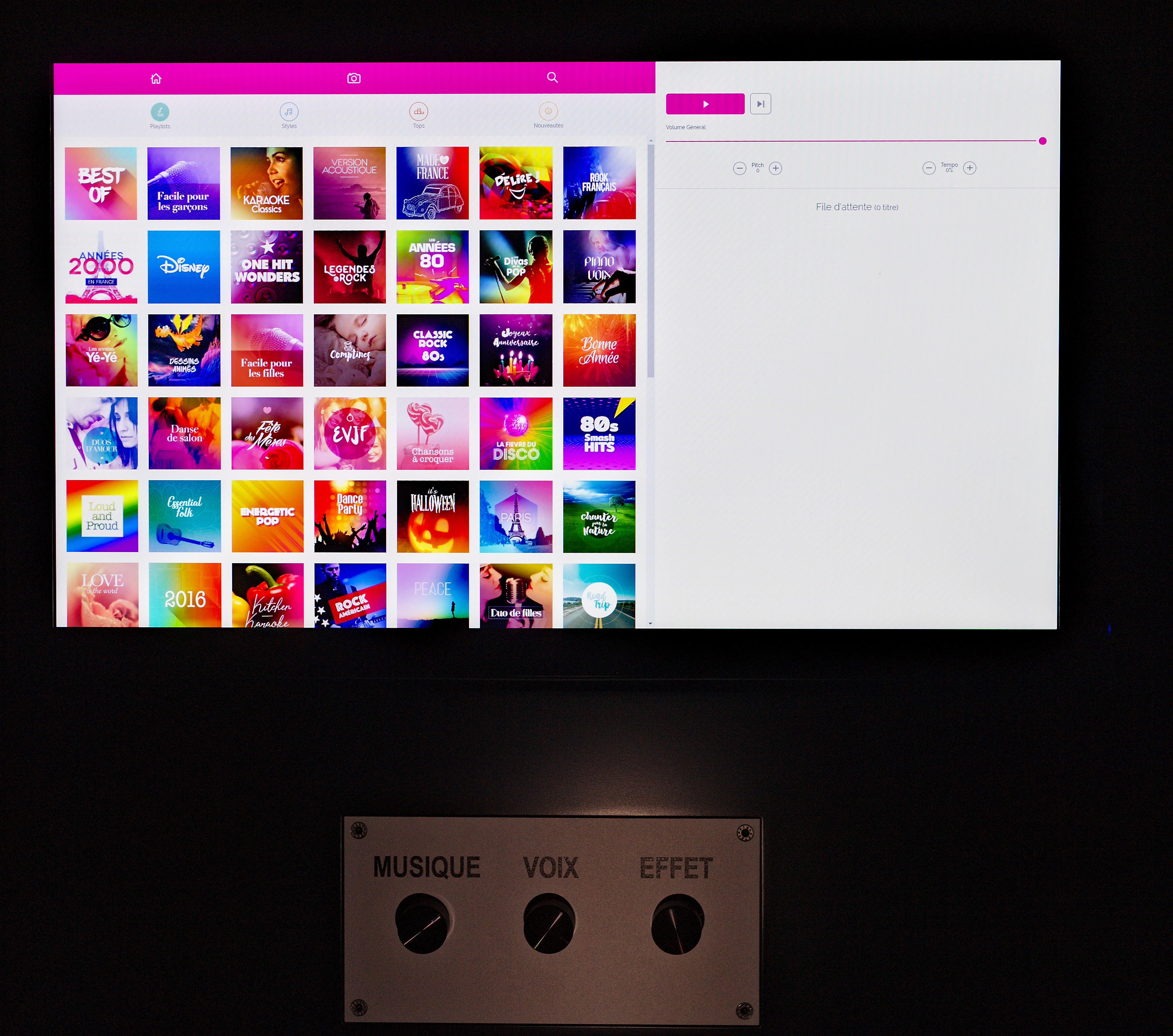Select the Energetic Pop playlist
Viewport: 1173px width, 1036px height.
tap(267, 516)
